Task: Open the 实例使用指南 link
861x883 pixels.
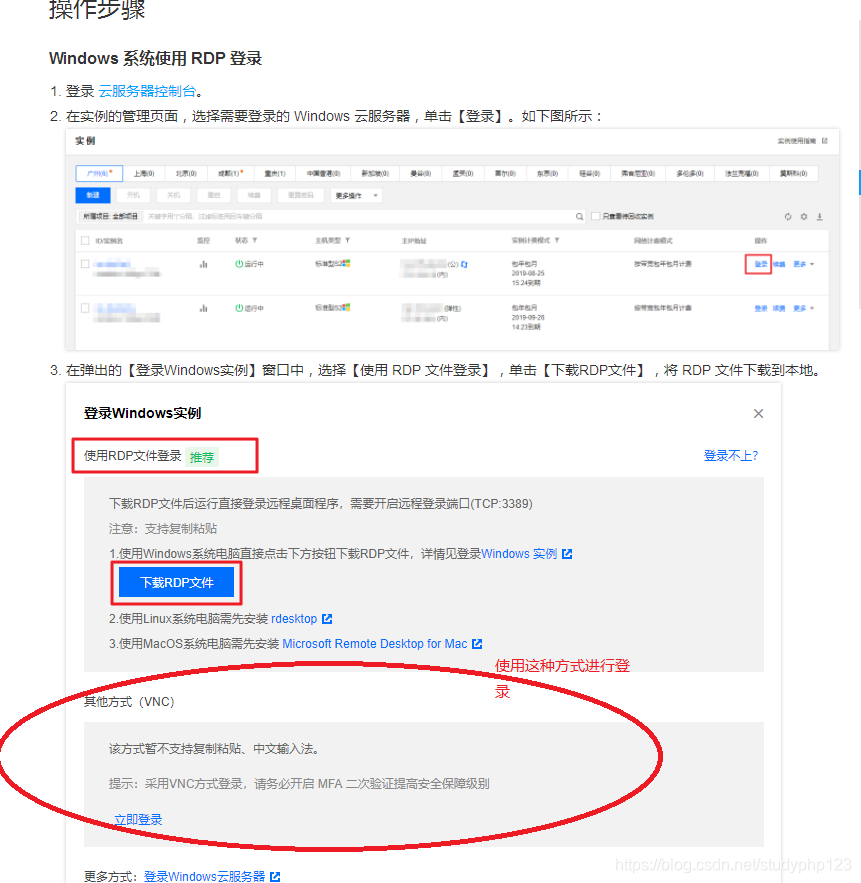Action: tap(796, 141)
